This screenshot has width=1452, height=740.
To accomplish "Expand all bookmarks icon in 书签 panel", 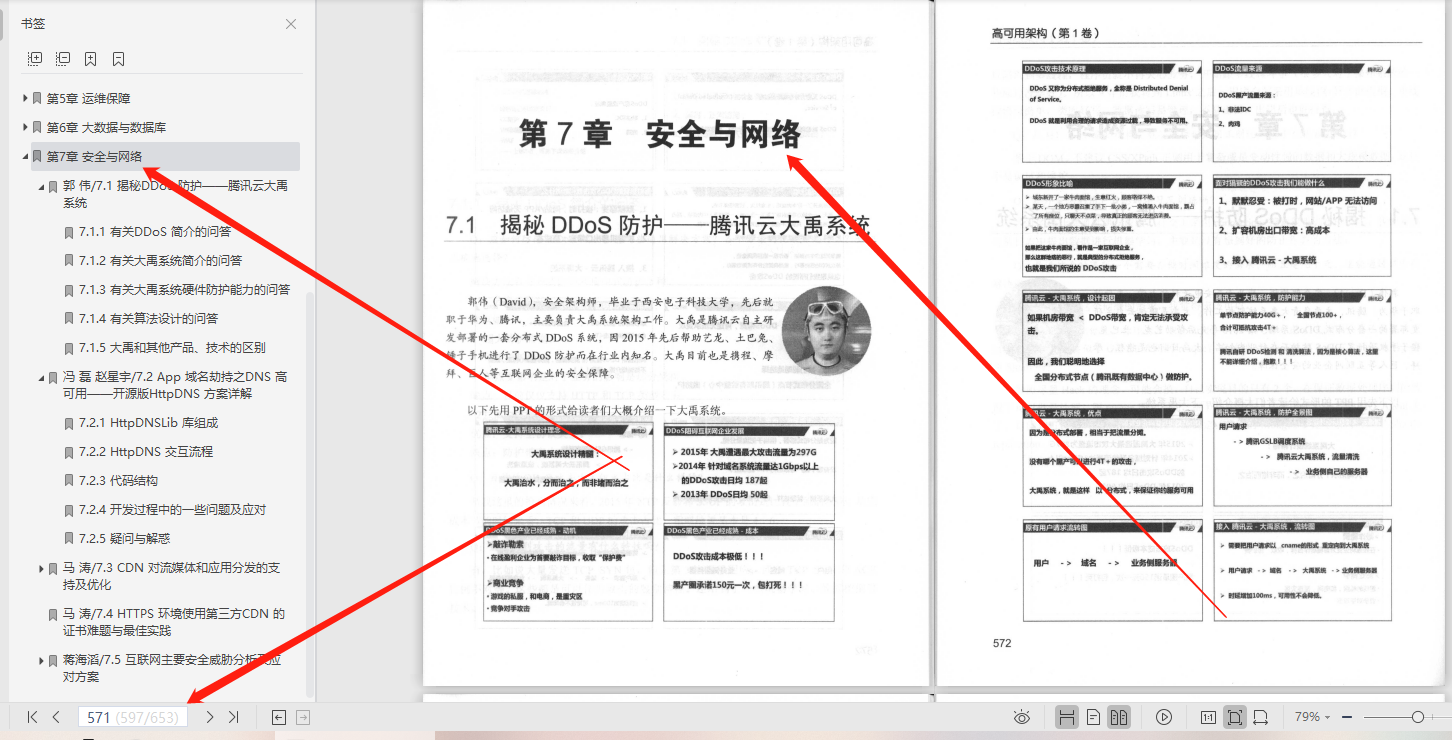I will pos(35,59).
